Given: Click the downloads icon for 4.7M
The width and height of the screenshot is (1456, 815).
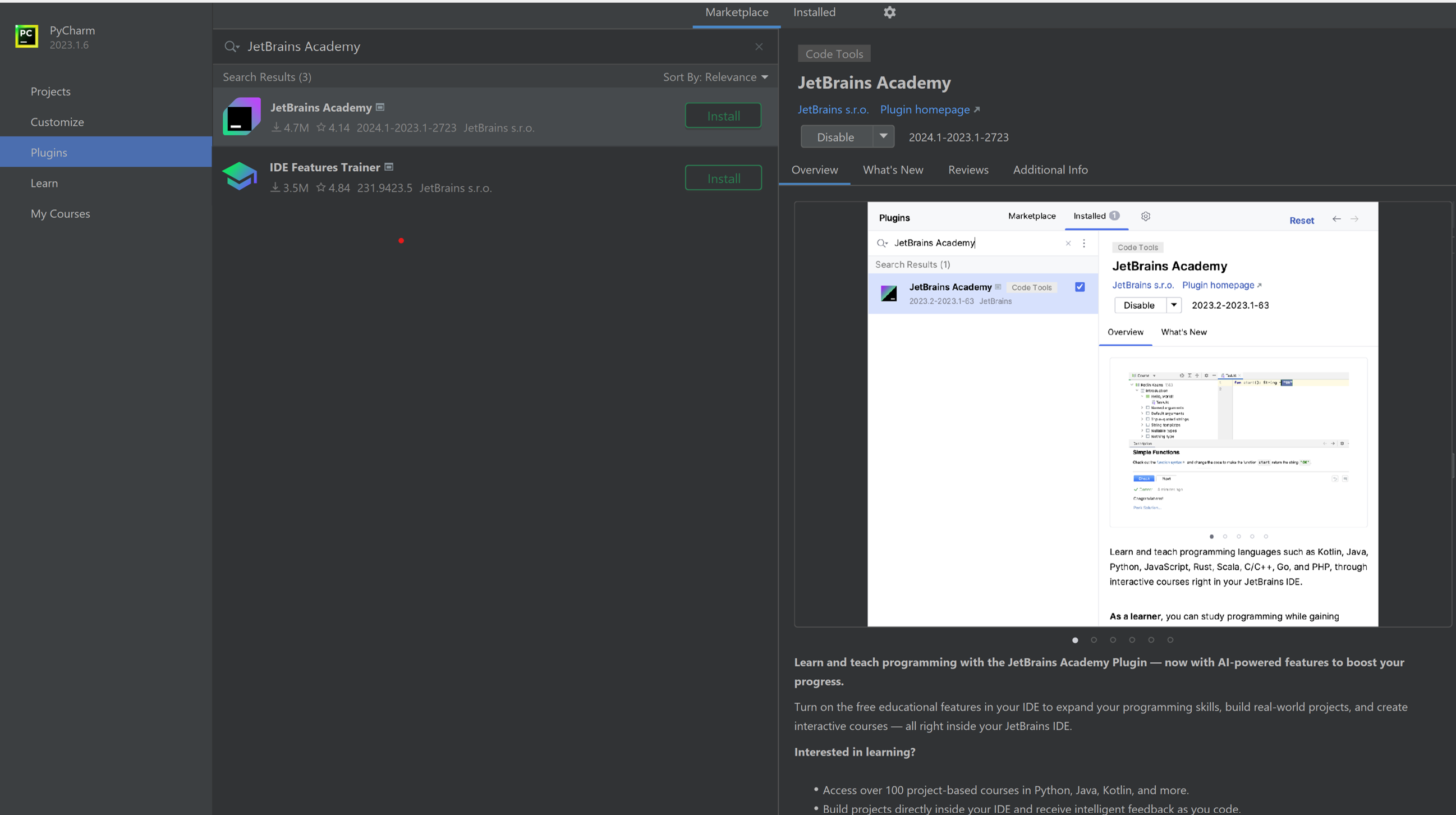Looking at the screenshot, I should (x=277, y=127).
